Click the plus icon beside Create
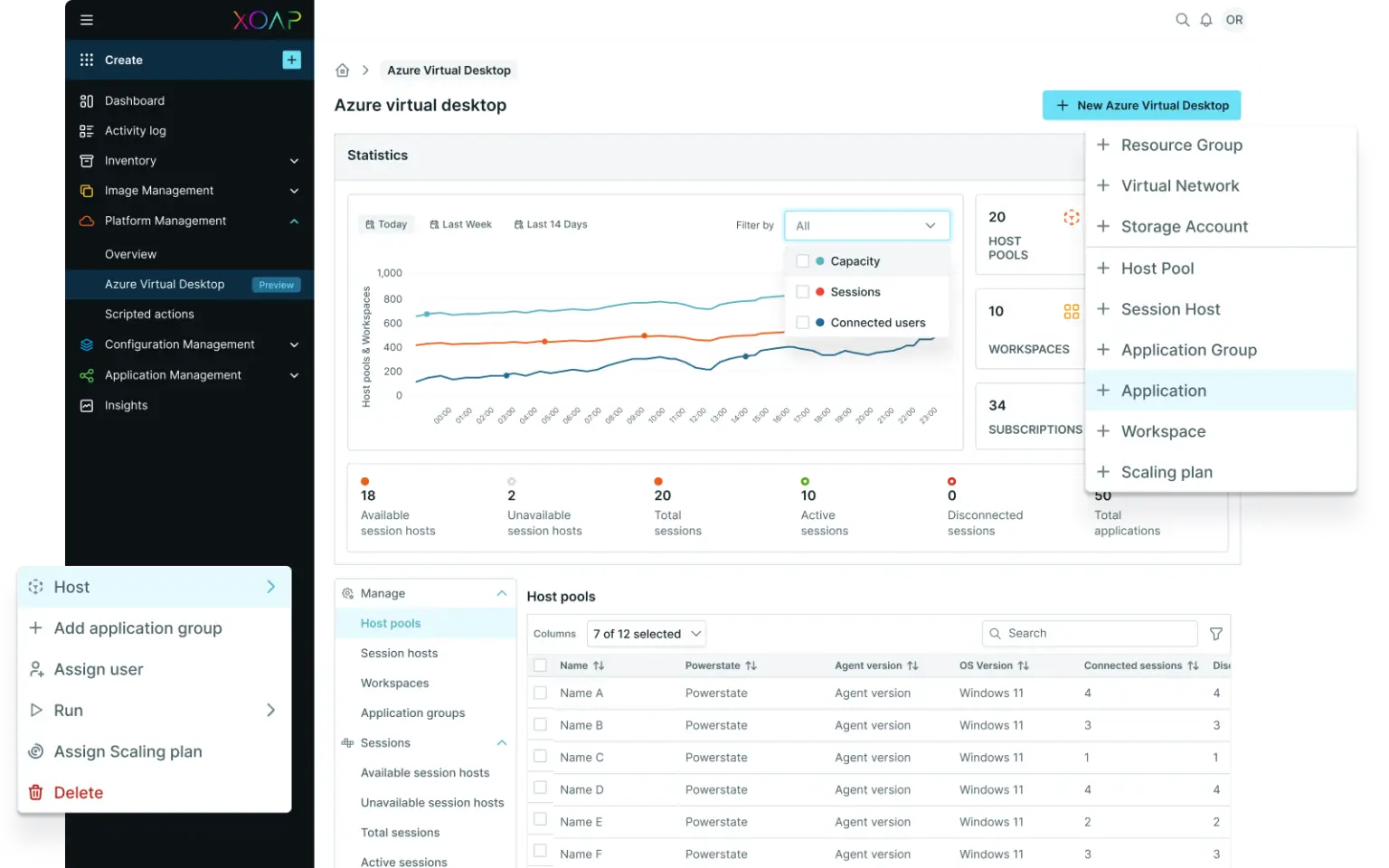Viewport: 1389px width, 868px height. (291, 60)
